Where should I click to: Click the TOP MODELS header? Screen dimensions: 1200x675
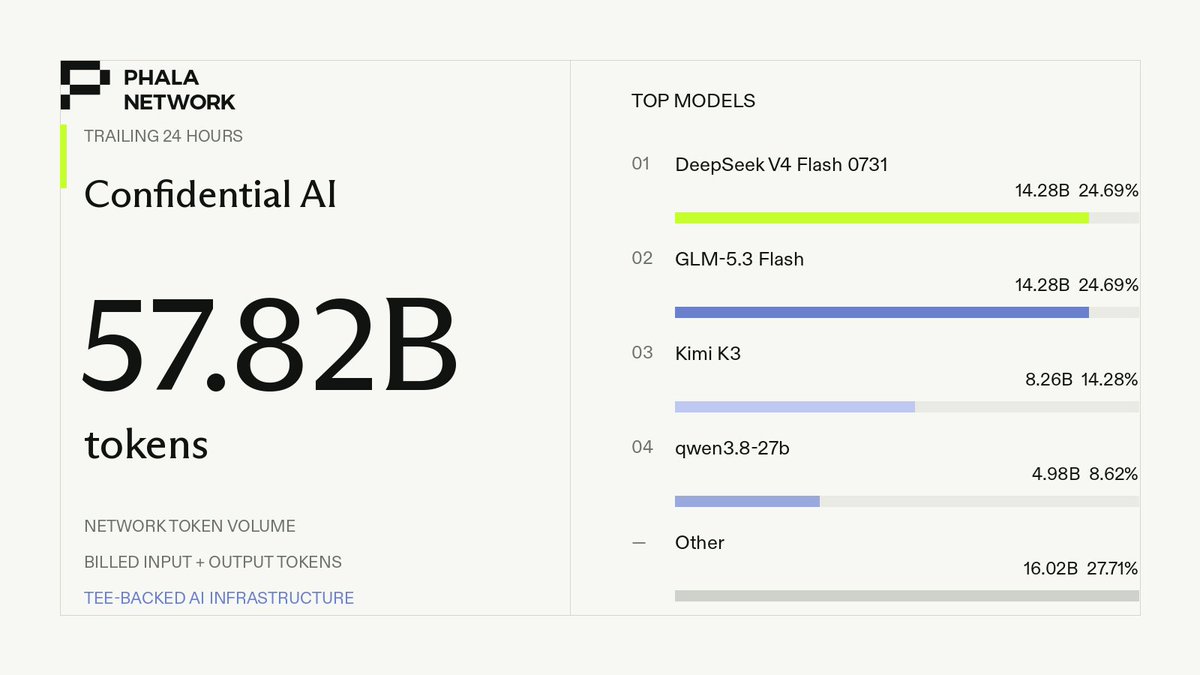pos(693,101)
